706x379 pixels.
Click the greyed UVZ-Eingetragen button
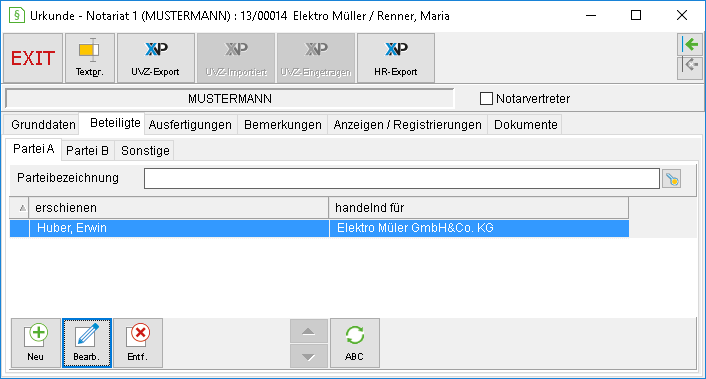316,58
